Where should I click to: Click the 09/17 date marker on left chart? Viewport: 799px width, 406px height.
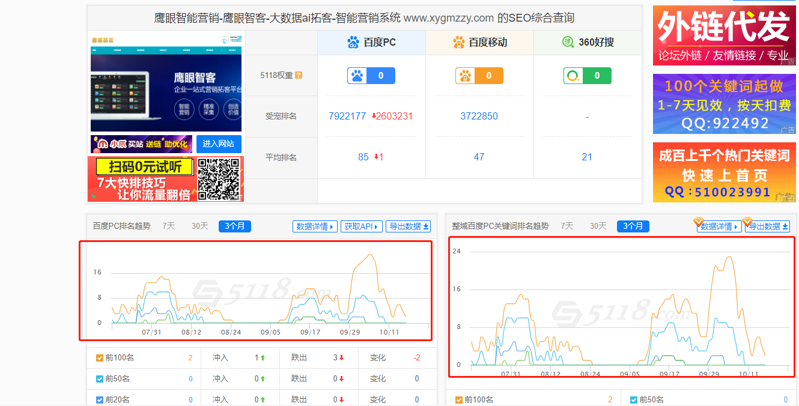(309, 332)
